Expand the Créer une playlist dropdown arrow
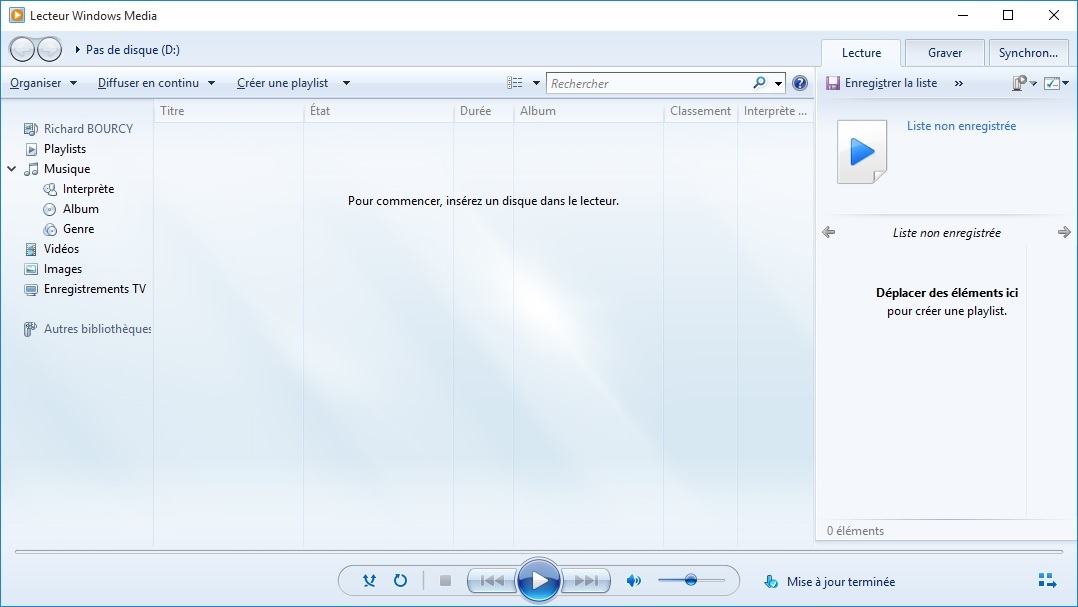This screenshot has height=607, width=1078. tap(346, 83)
